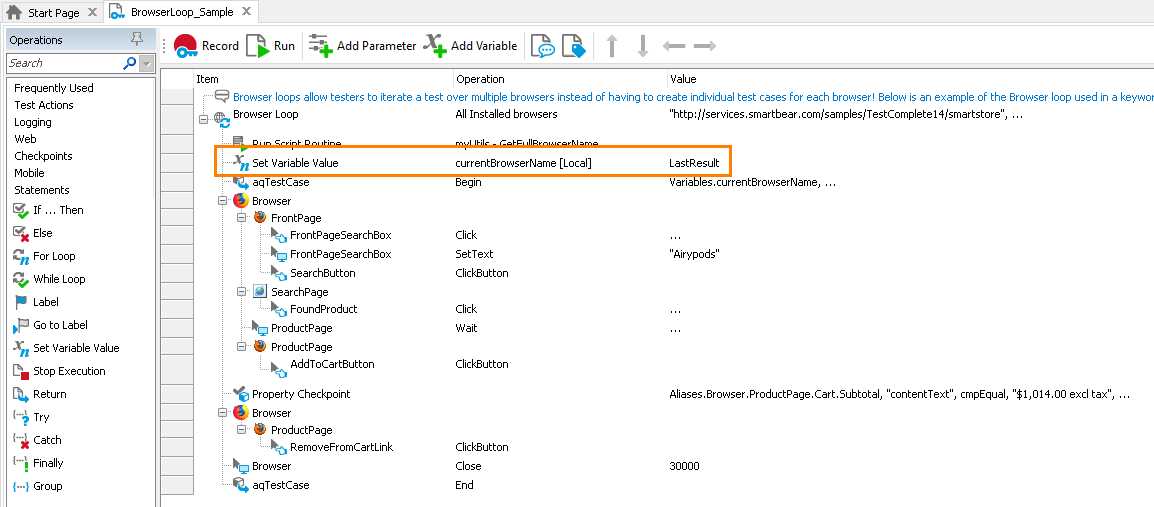Viewport: 1154px width, 507px height.
Task: Collapse the SearchPage node
Action: tap(241, 292)
